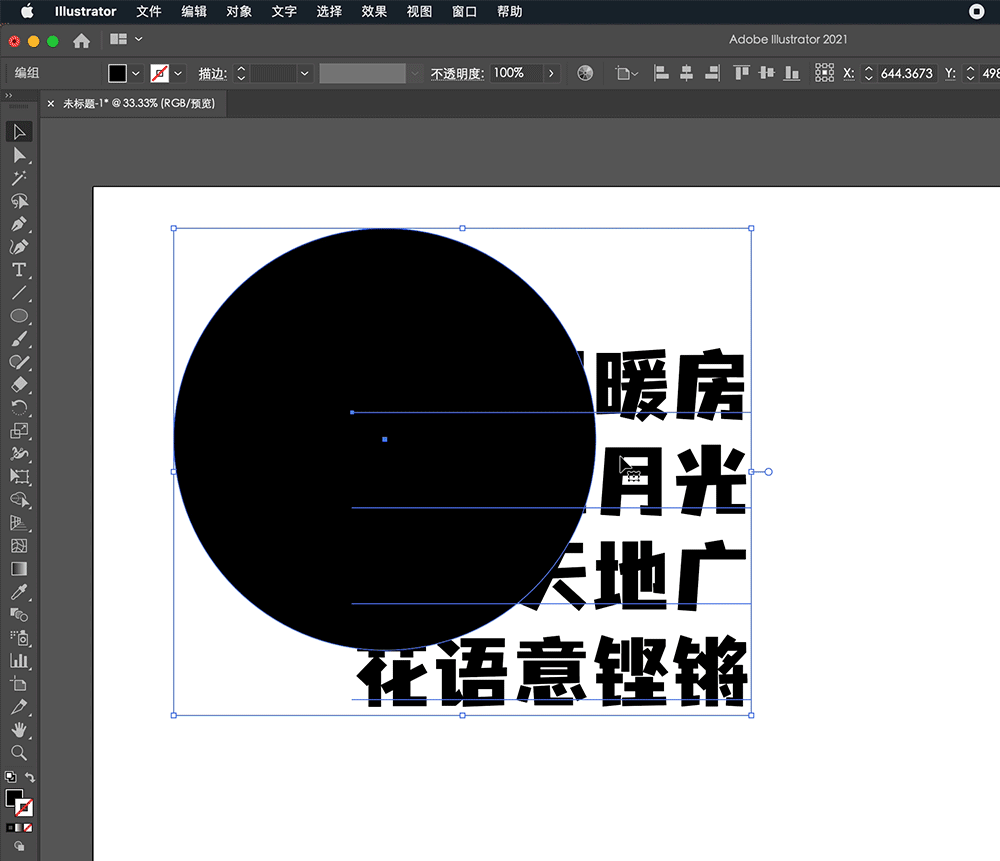Image resolution: width=1000 pixels, height=861 pixels.
Task: Open the 对象 menu
Action: [239, 11]
